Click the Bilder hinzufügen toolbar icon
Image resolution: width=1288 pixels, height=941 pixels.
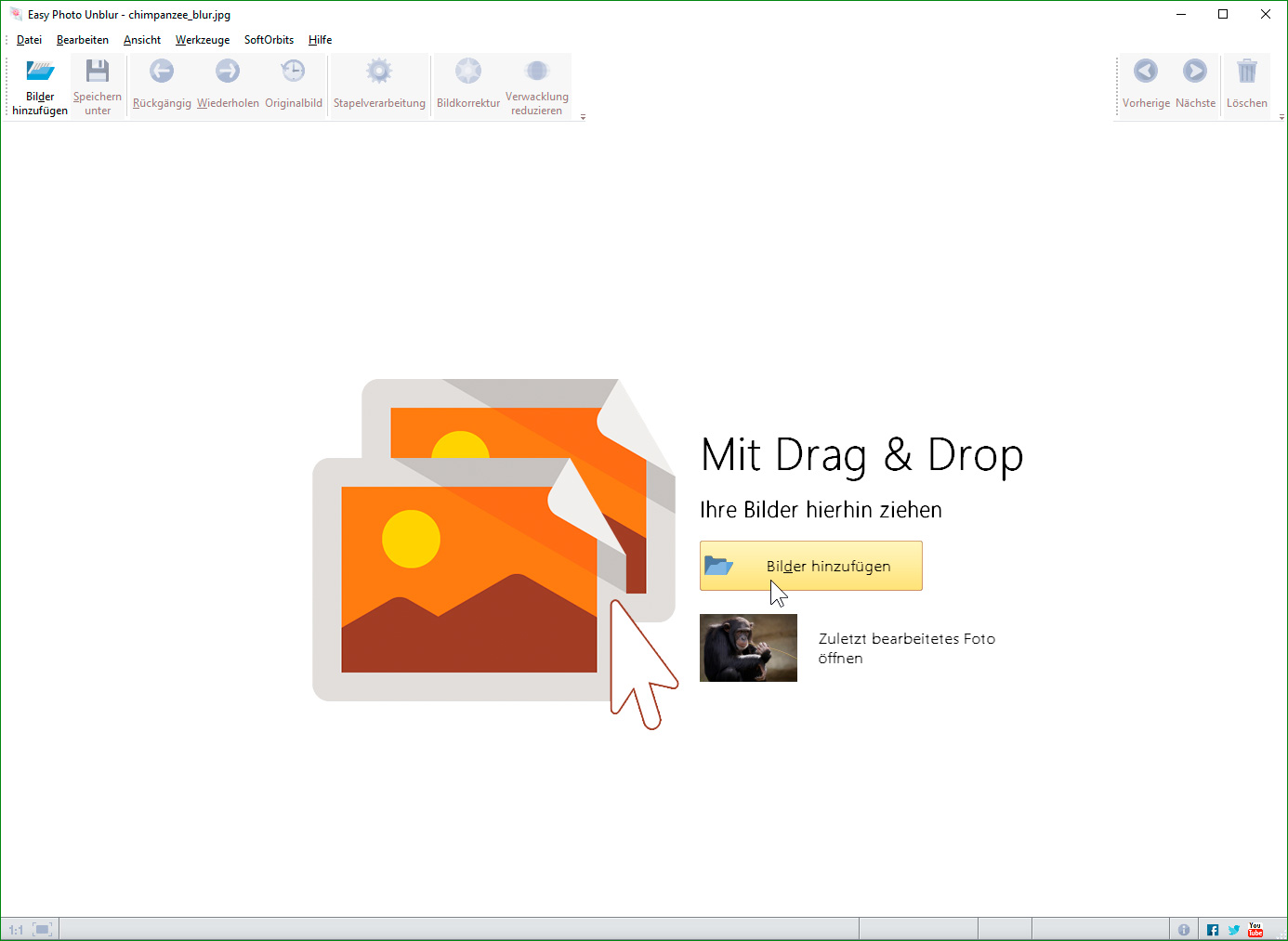40,72
